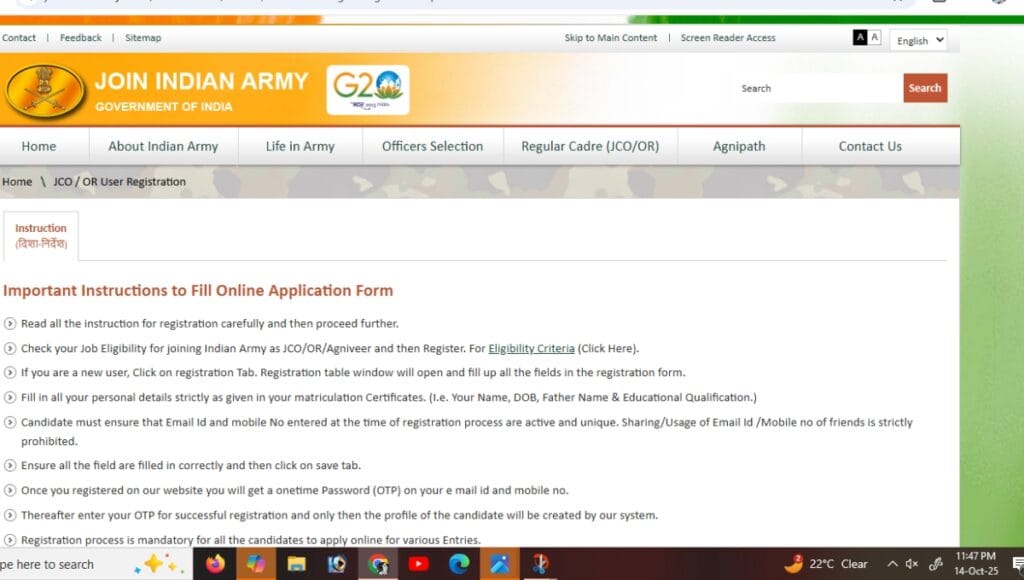Select the Instruction tab
Screen dimensions: 1024x580
(41, 234)
